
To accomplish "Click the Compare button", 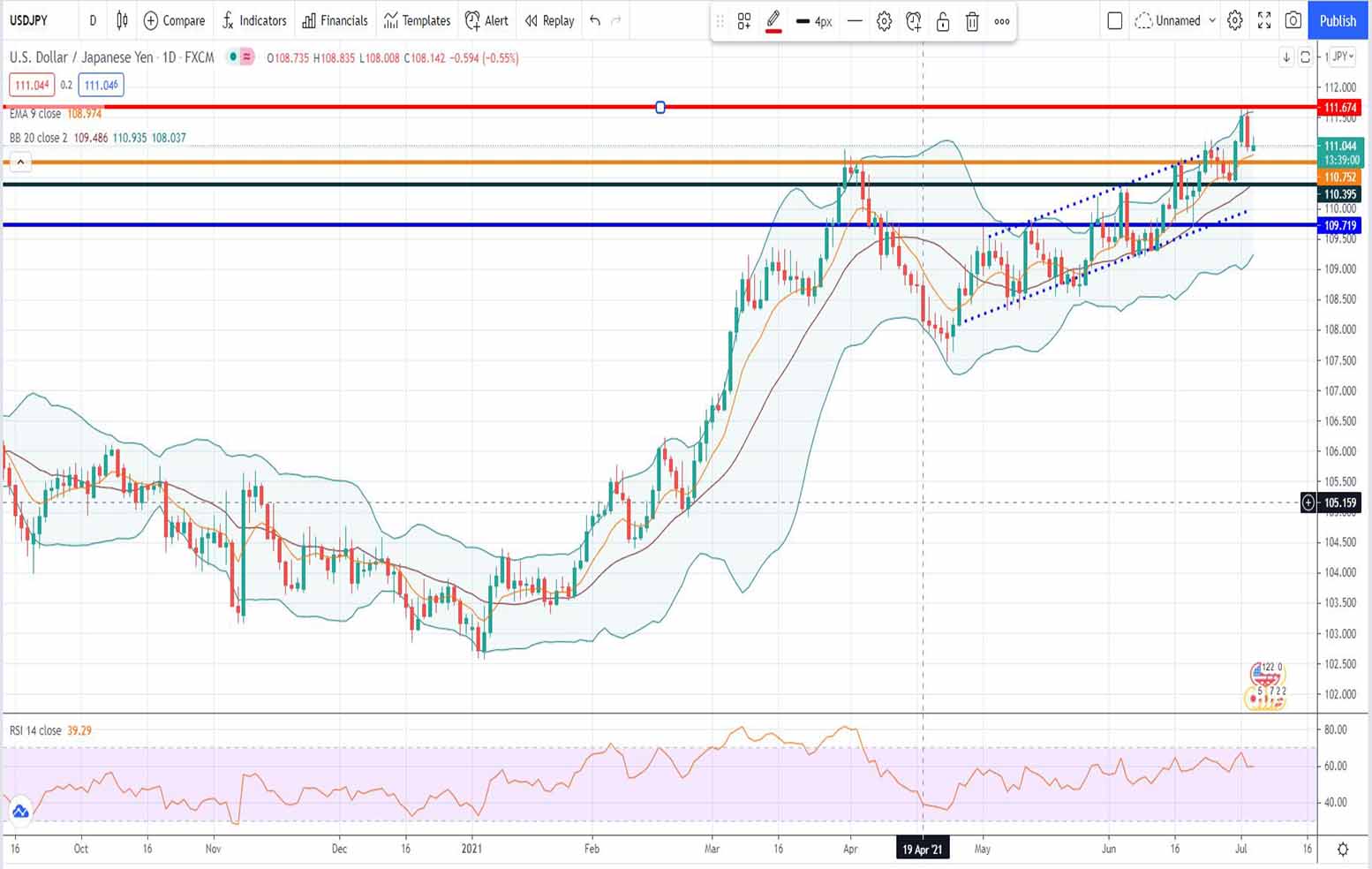I will [174, 20].
